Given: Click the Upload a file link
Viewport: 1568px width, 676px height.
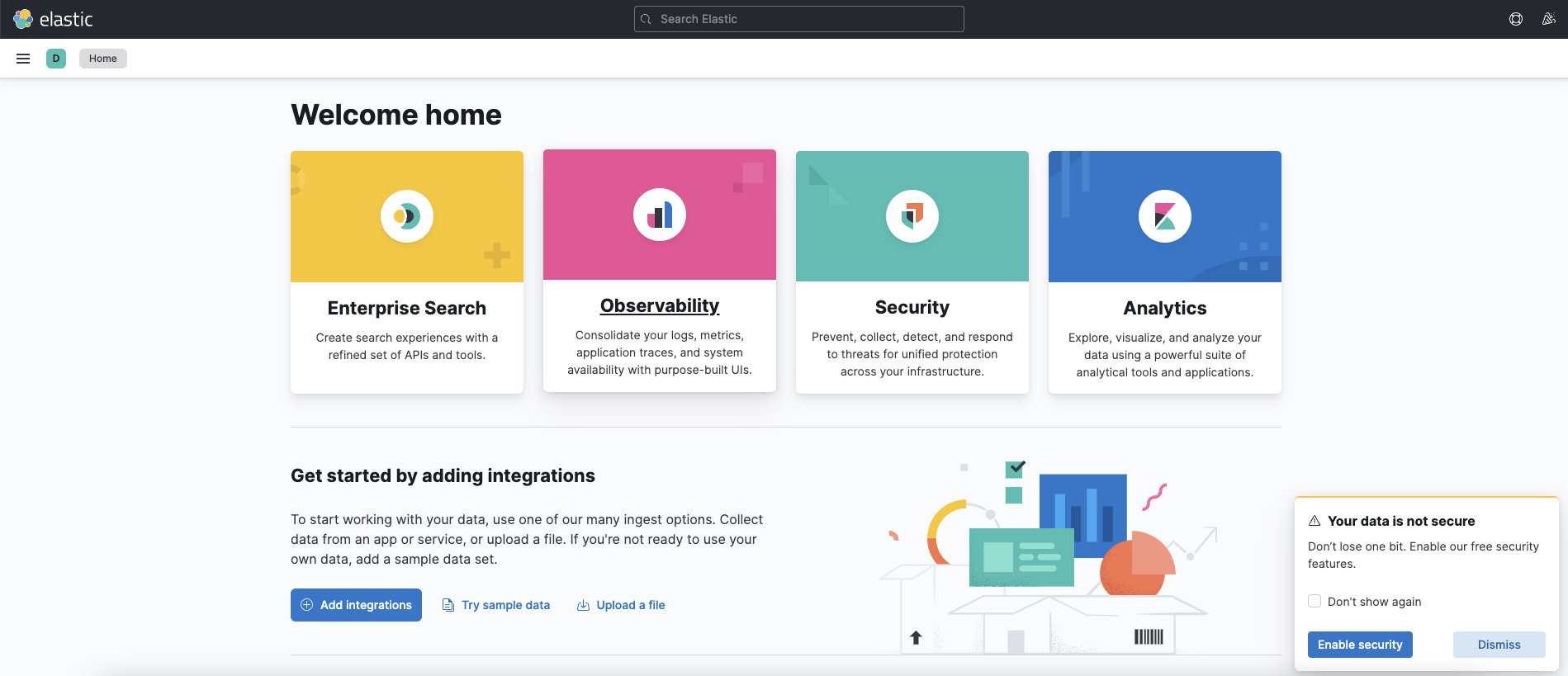Looking at the screenshot, I should click(x=621, y=605).
